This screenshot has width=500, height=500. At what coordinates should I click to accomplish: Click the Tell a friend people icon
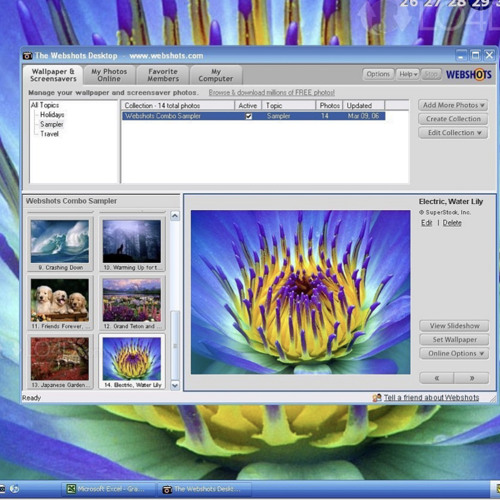377,398
